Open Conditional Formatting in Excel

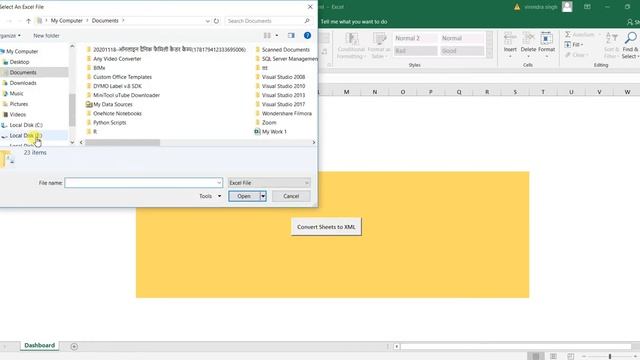351,45
